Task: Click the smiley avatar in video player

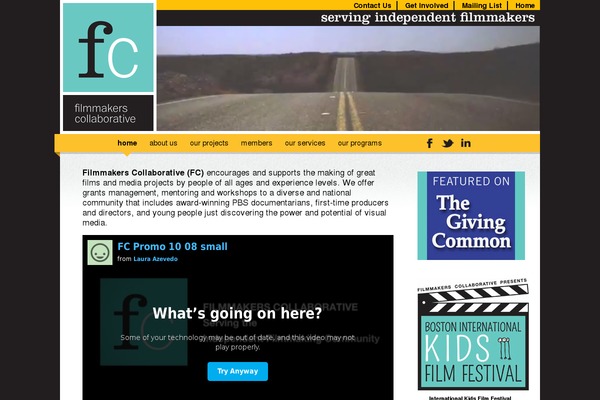Action: tap(99, 252)
